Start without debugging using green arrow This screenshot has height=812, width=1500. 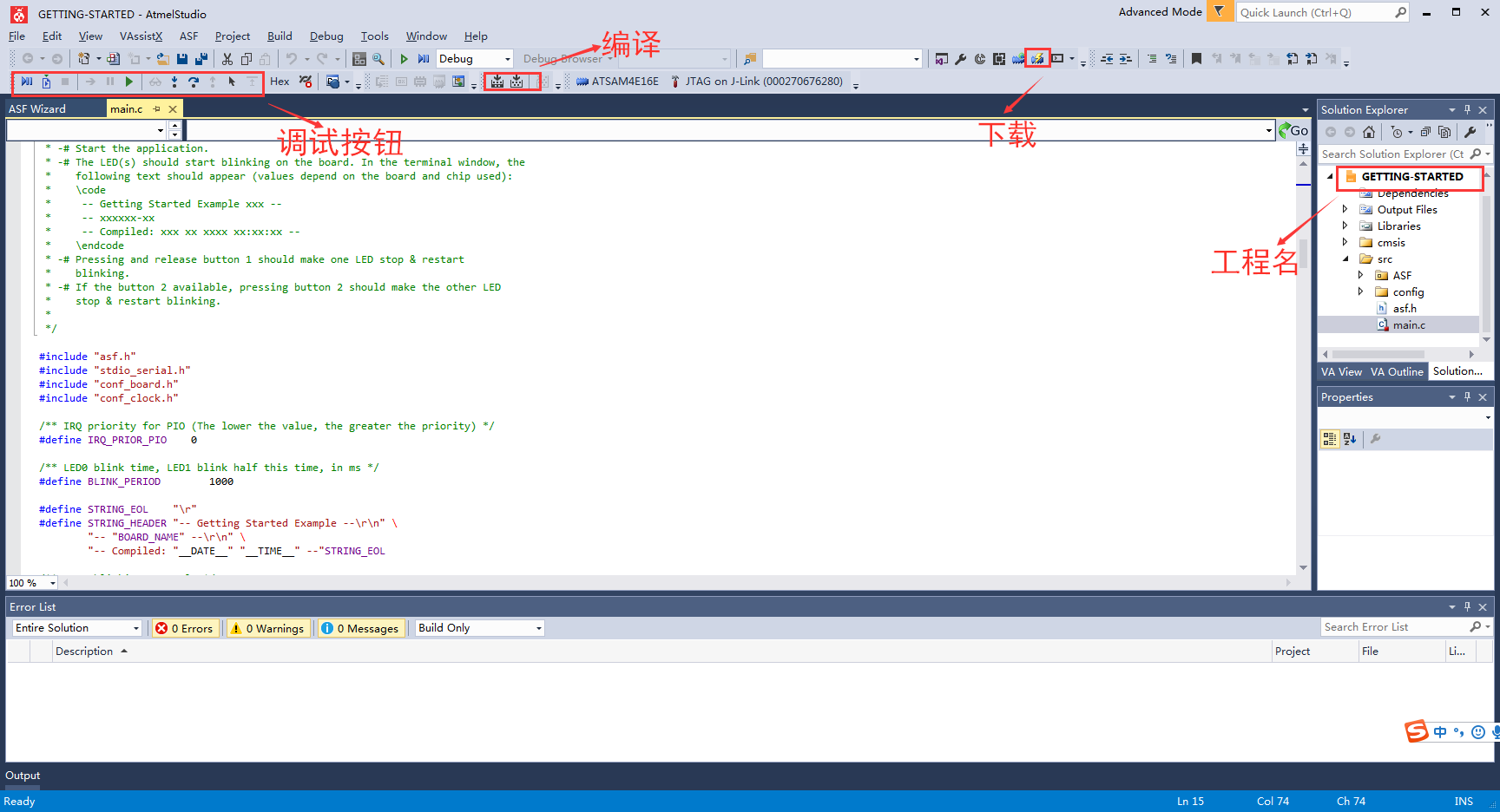pyautogui.click(x=405, y=59)
